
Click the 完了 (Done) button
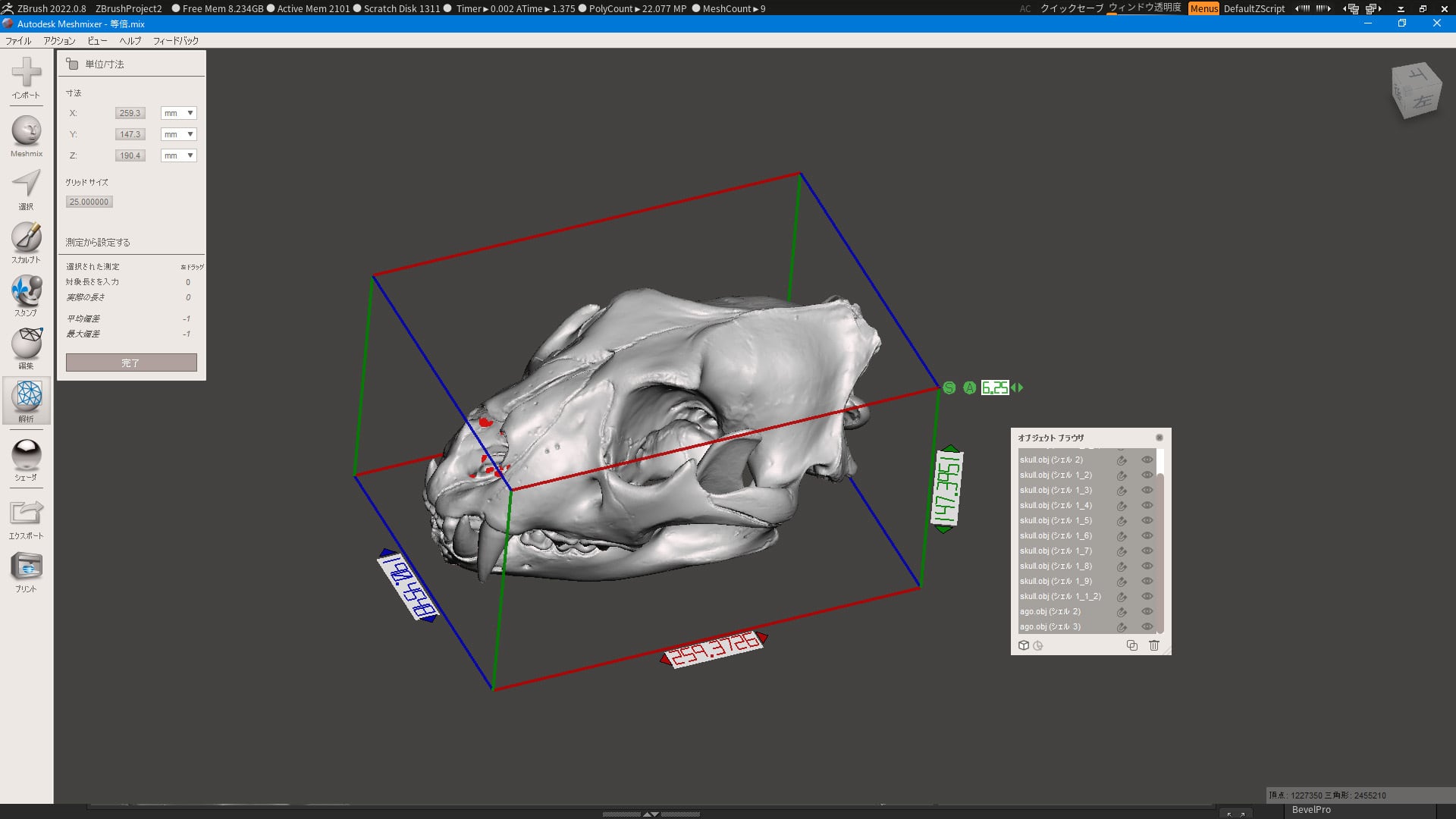[x=131, y=363]
